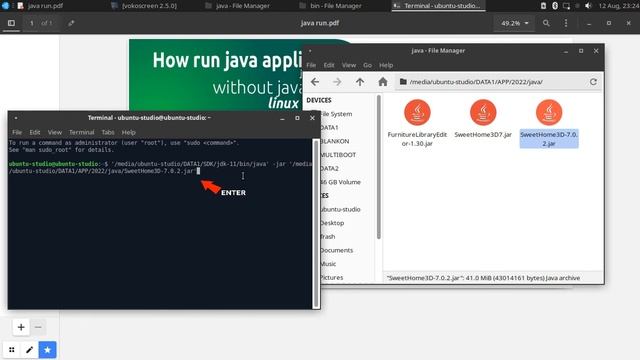Image resolution: width=640 pixels, height=360 pixels.
Task: Click the page number field showing 1
Action: [31, 23]
